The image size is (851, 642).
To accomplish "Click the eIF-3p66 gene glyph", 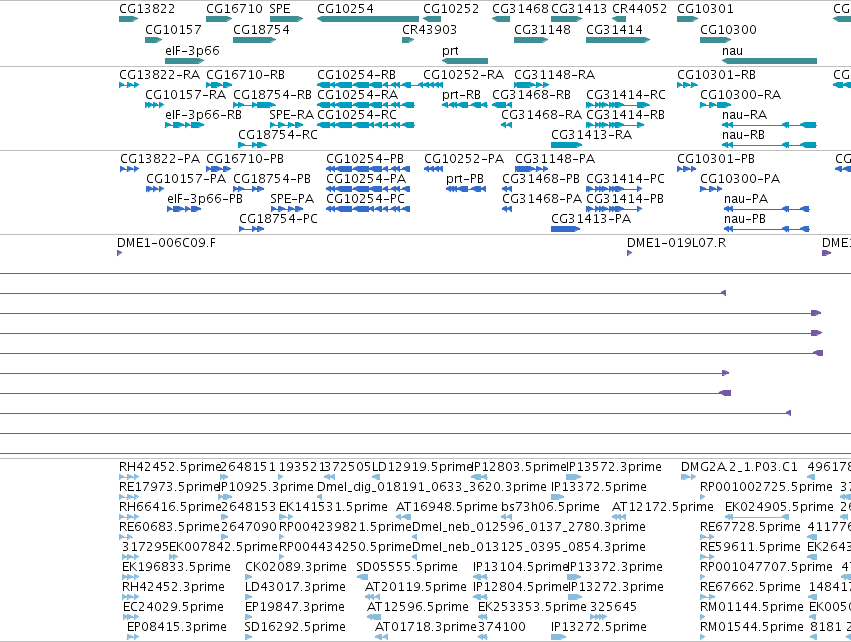I will click(185, 61).
